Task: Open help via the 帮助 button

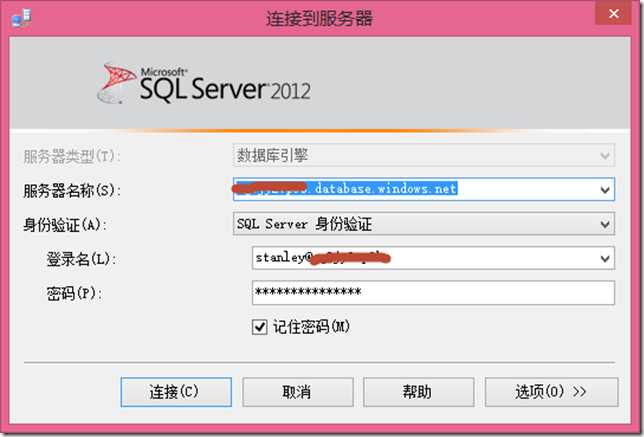Action: point(419,392)
